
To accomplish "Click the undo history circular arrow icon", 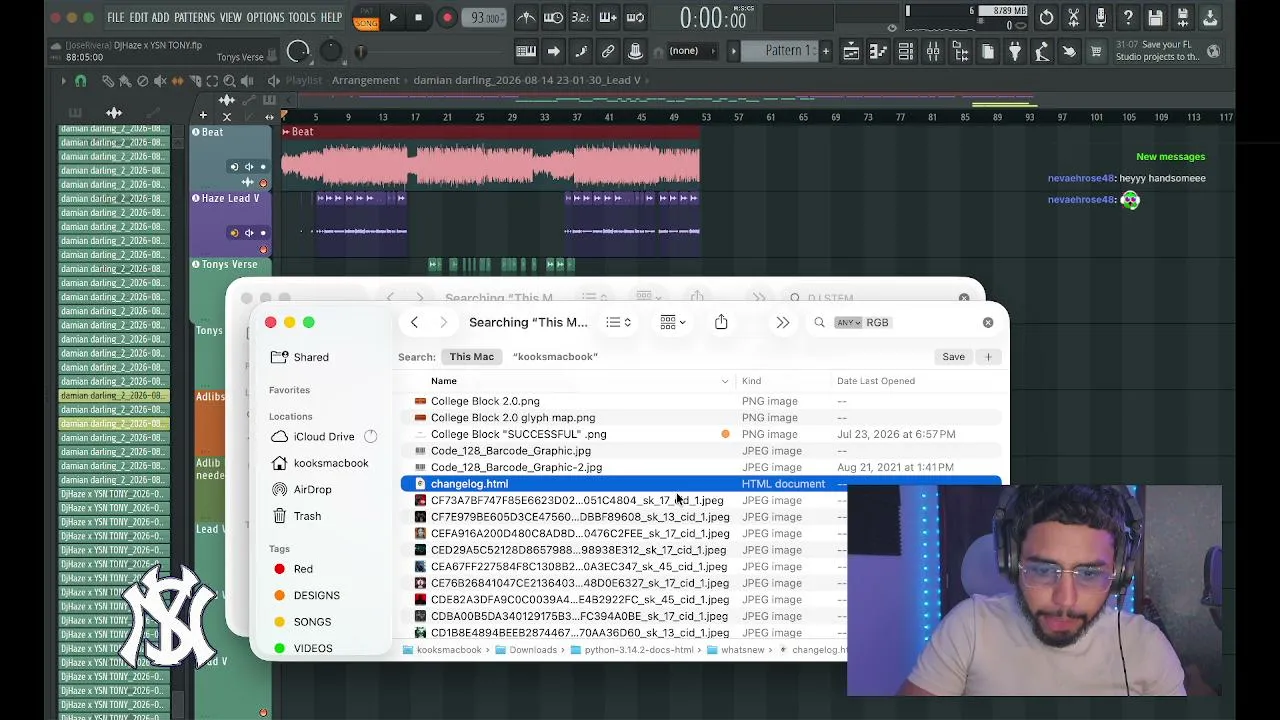I will click(1046, 17).
